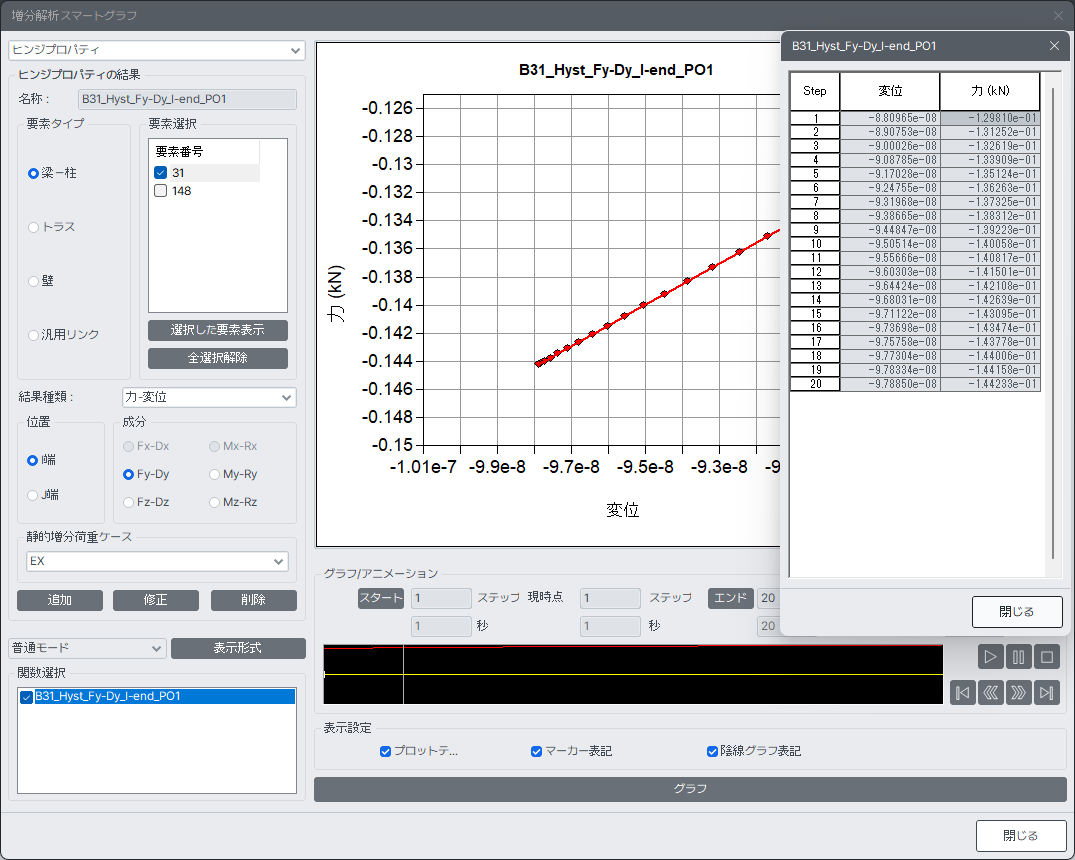This screenshot has width=1075, height=860.
Task: Click the グラフ button
Action: coord(690,789)
